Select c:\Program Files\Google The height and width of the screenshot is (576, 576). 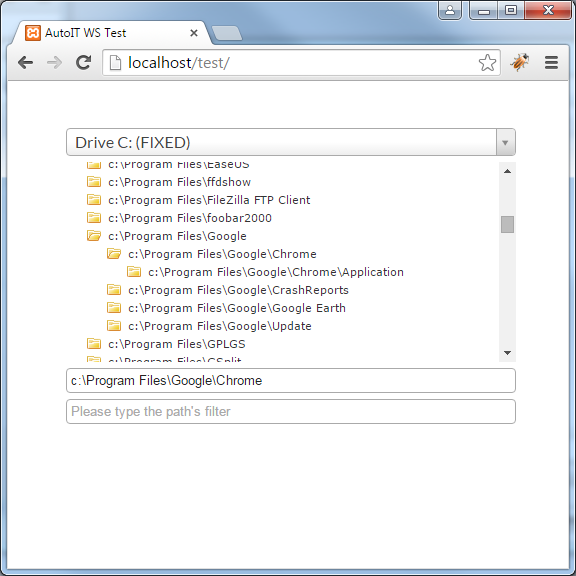[177, 236]
